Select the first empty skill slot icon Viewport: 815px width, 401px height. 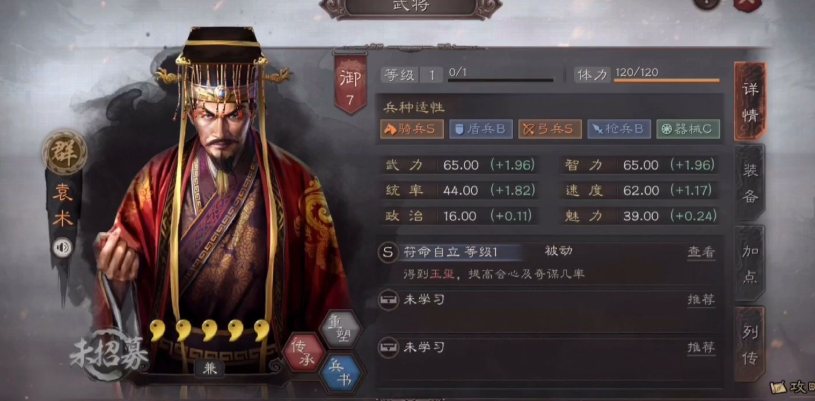[388, 300]
